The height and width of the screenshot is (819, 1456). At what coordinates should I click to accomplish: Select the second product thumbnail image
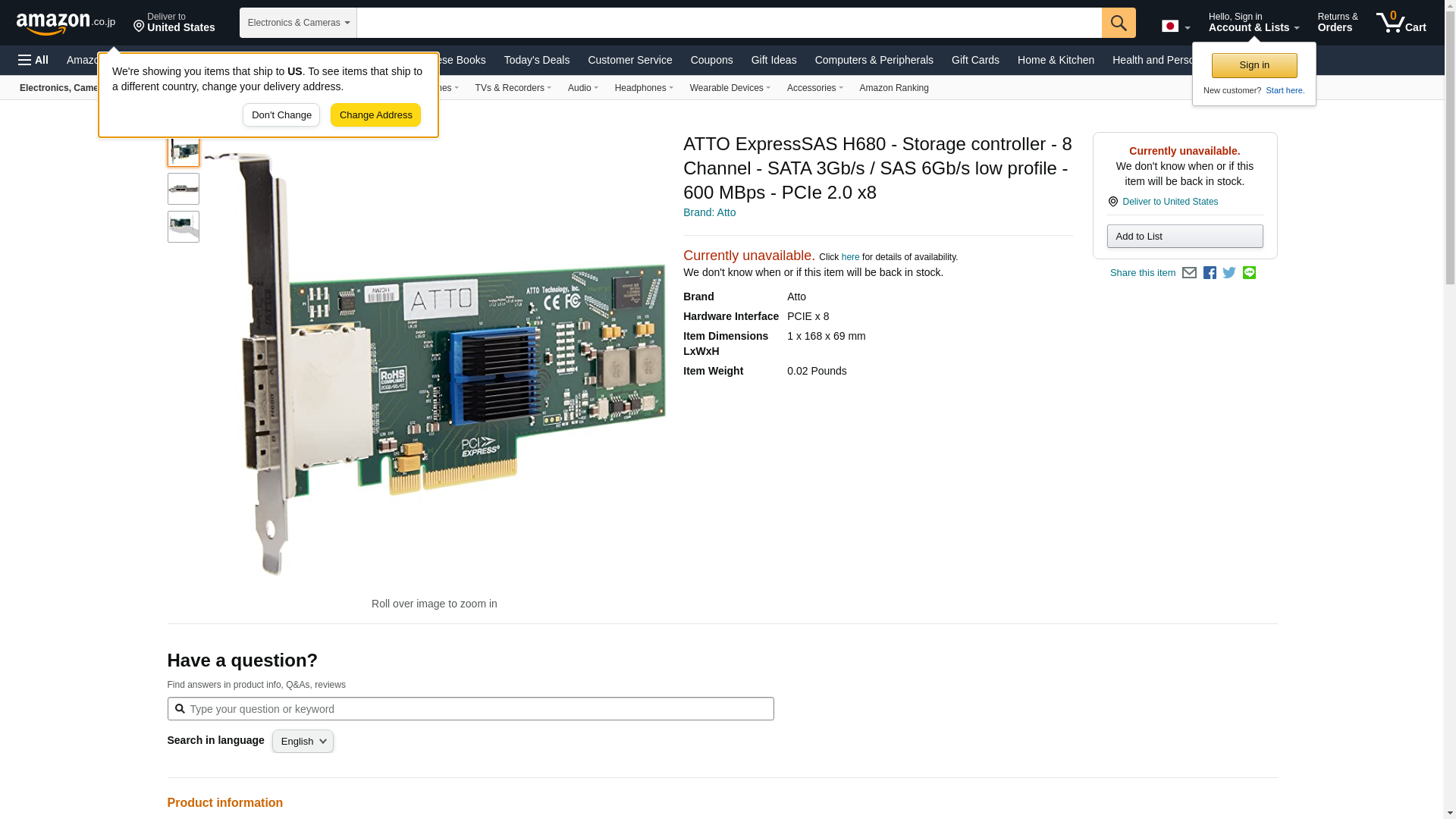point(184,189)
